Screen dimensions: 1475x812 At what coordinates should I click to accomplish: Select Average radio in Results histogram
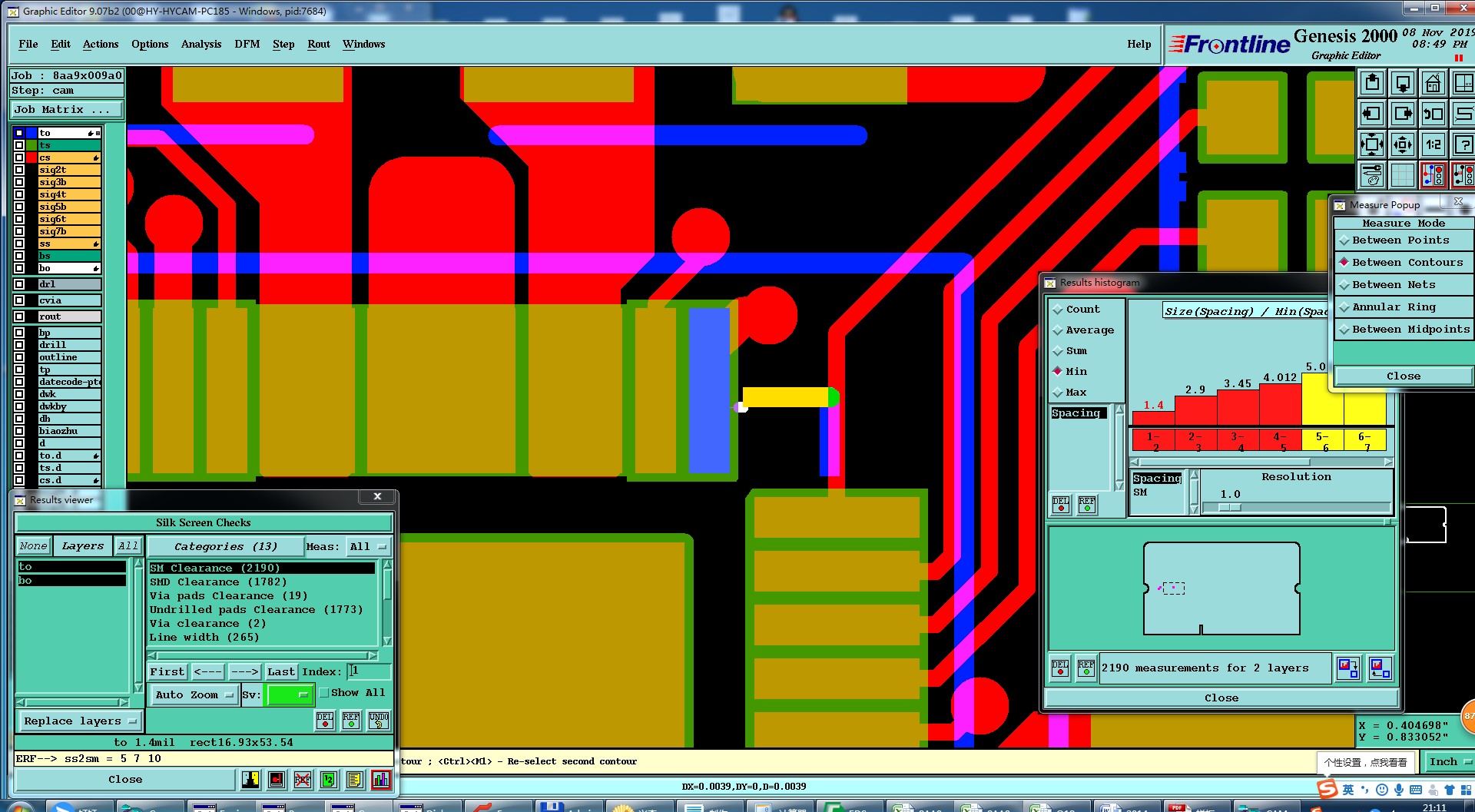point(1083,330)
